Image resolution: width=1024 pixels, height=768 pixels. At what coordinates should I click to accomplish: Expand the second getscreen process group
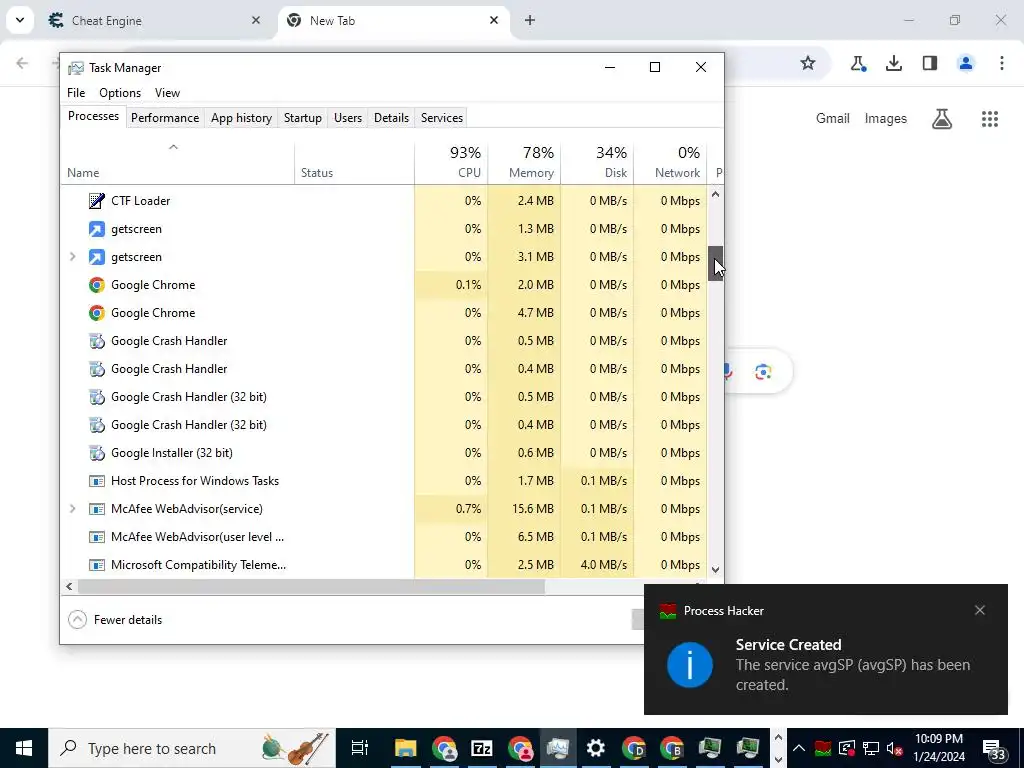(x=72, y=257)
